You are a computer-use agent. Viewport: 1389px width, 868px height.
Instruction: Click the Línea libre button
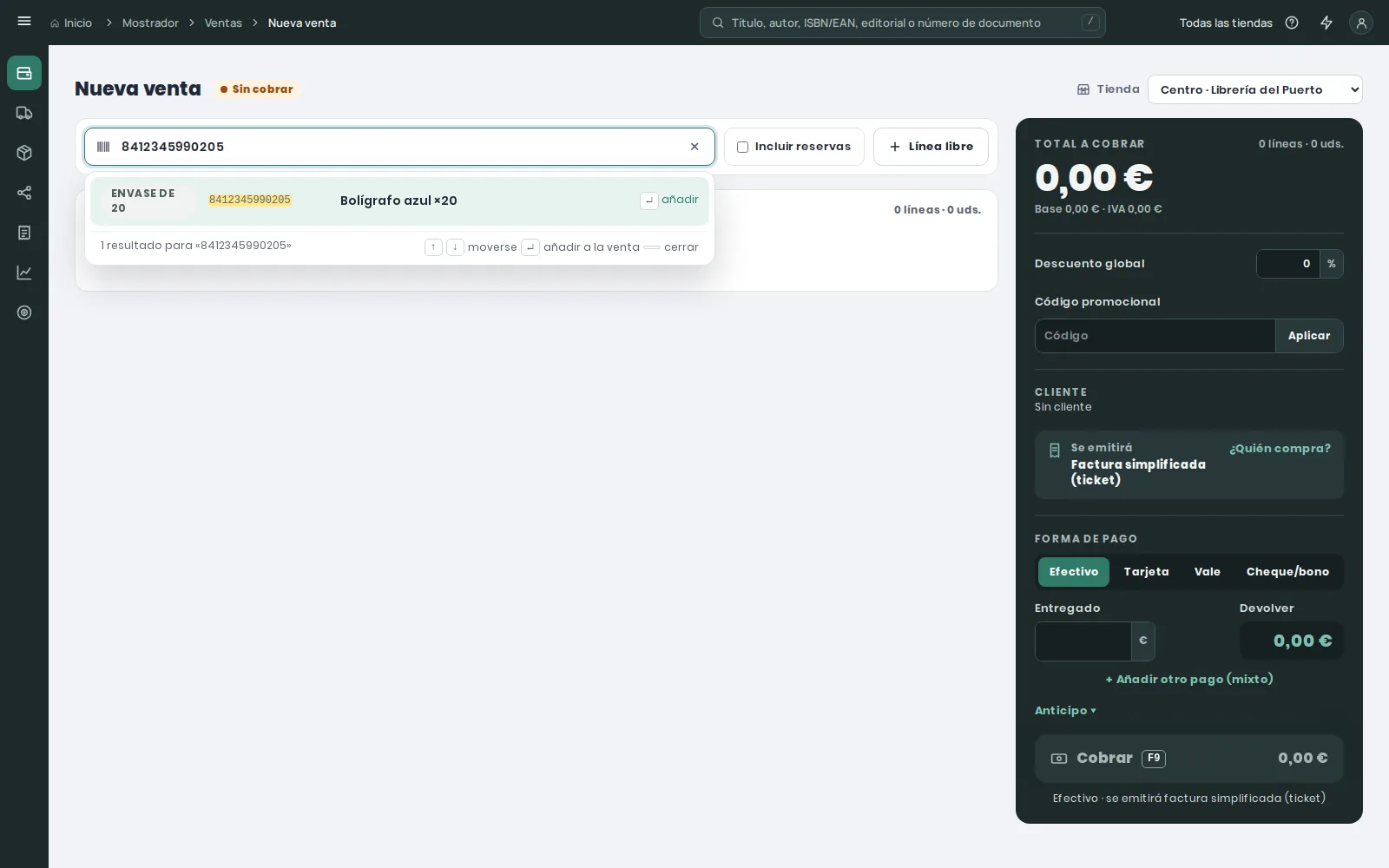tap(931, 147)
